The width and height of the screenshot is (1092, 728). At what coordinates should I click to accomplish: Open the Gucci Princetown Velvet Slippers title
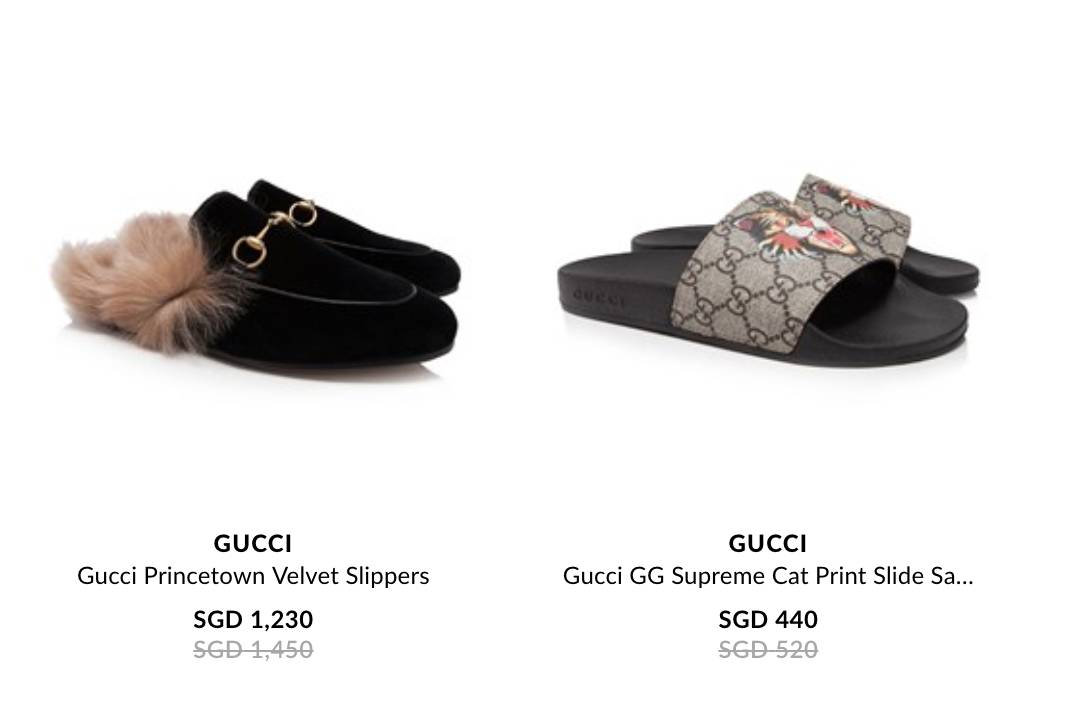point(253,576)
